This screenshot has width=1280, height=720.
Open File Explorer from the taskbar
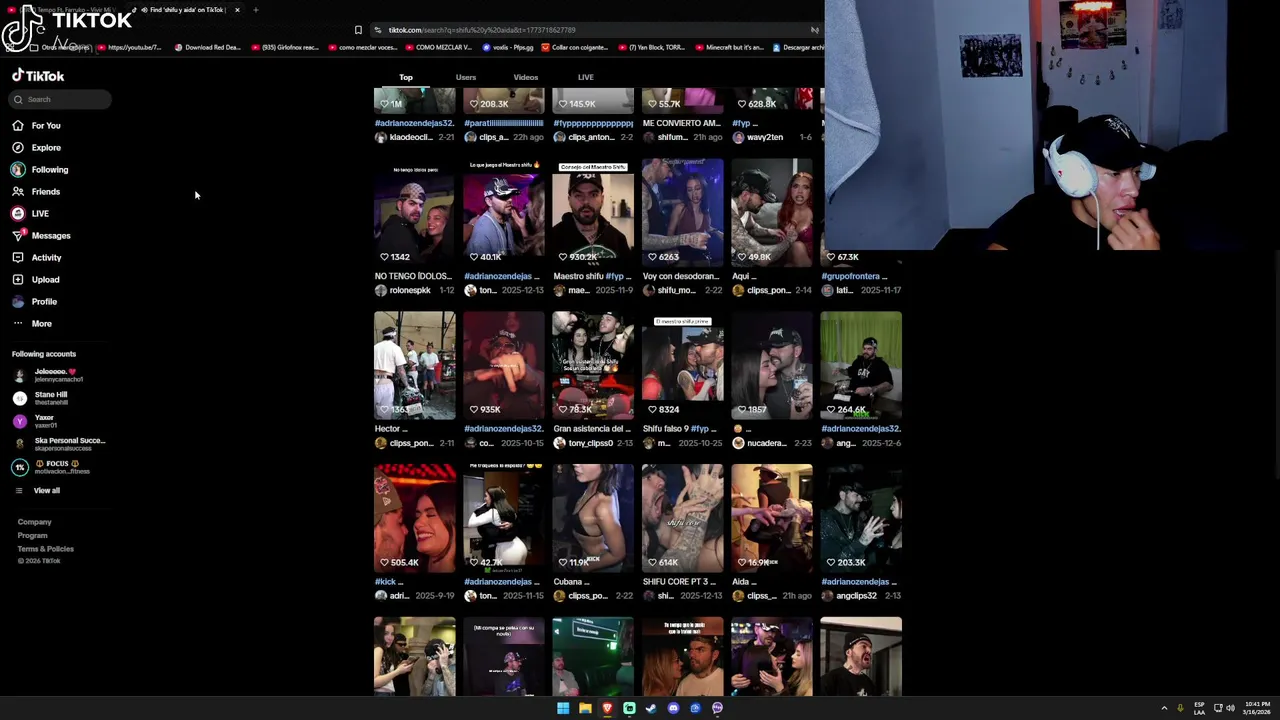(x=585, y=708)
